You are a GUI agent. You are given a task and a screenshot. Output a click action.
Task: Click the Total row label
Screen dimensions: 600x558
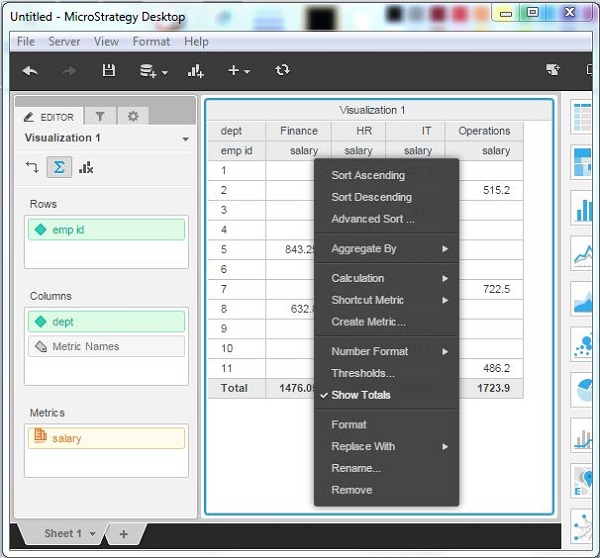[234, 388]
